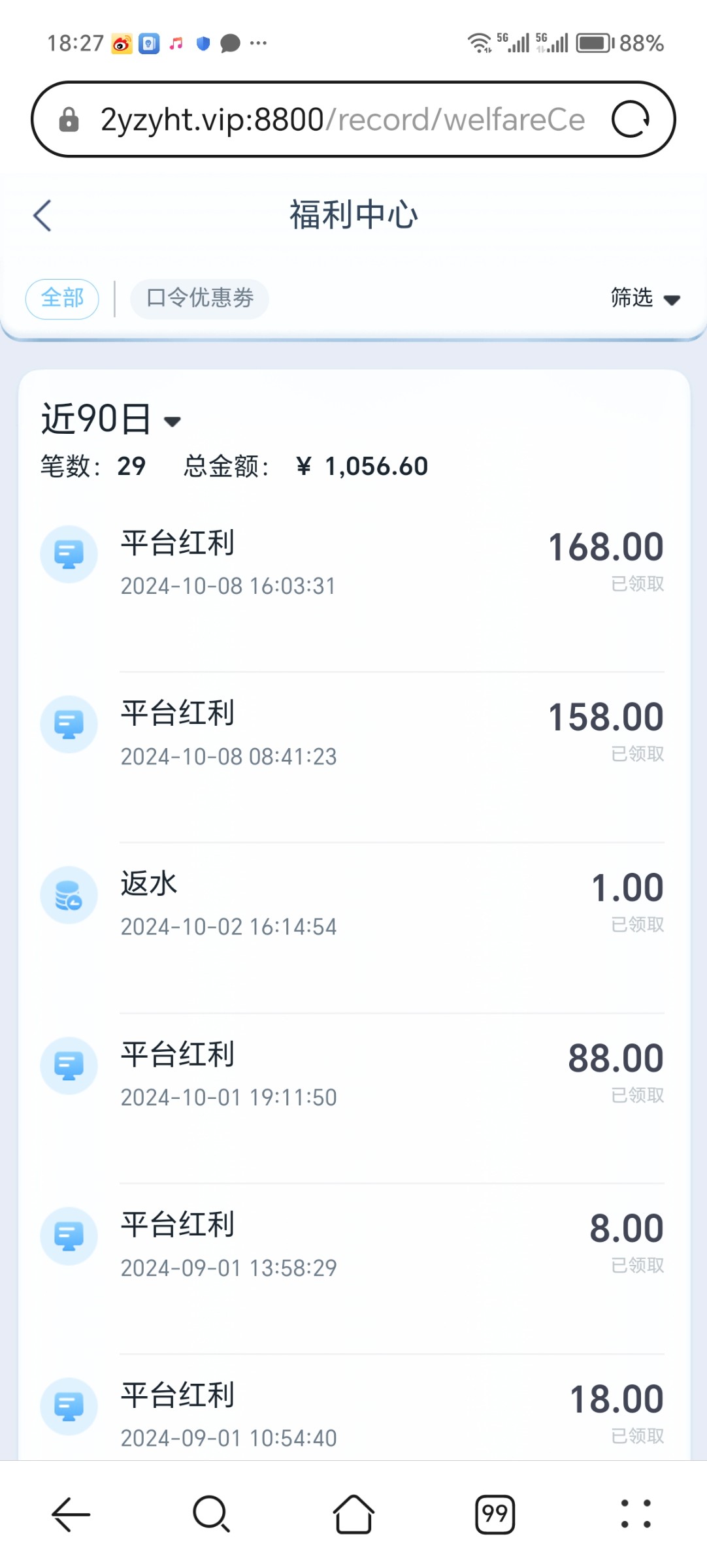Viewport: 707px width, 1568px height.
Task: Open the 筛选 filter dropdown
Action: tap(645, 299)
